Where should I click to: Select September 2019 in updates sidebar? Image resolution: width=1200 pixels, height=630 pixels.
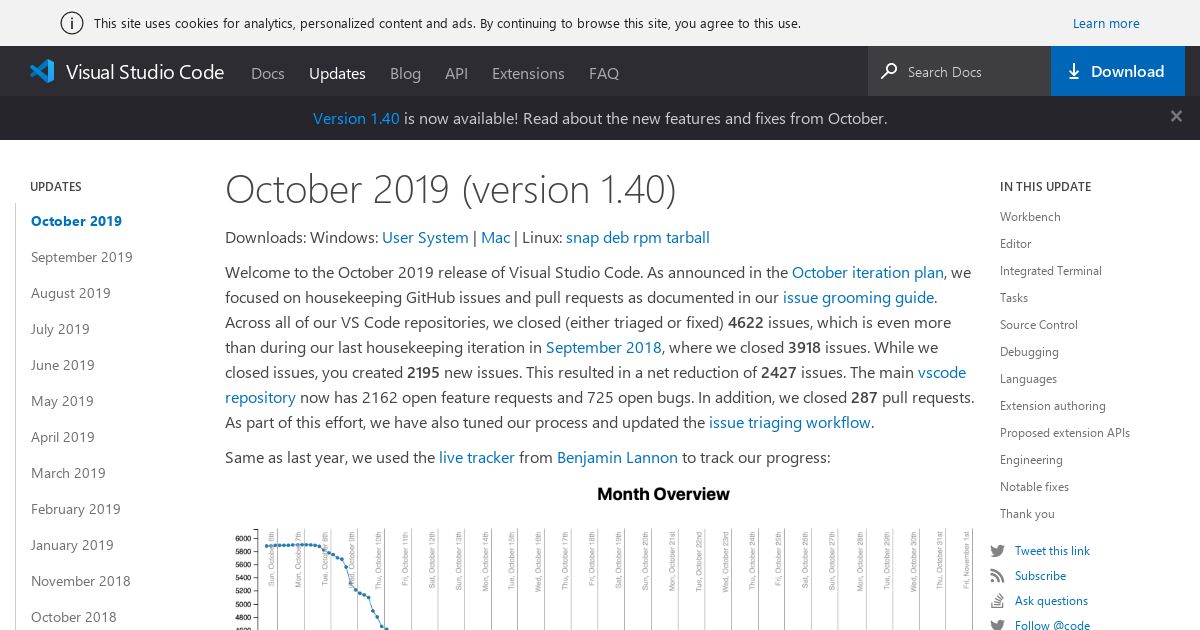tap(82, 257)
